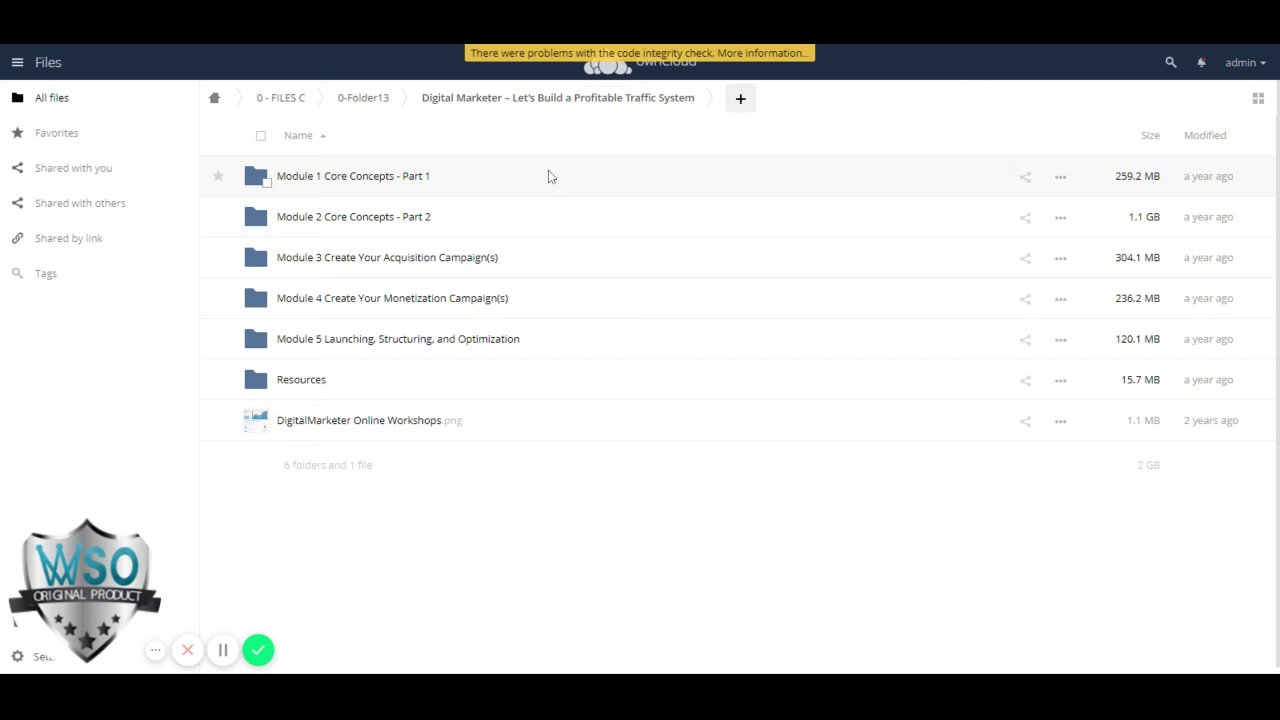Open DigitalMarketer Online Workshops.png file

[x=369, y=420]
